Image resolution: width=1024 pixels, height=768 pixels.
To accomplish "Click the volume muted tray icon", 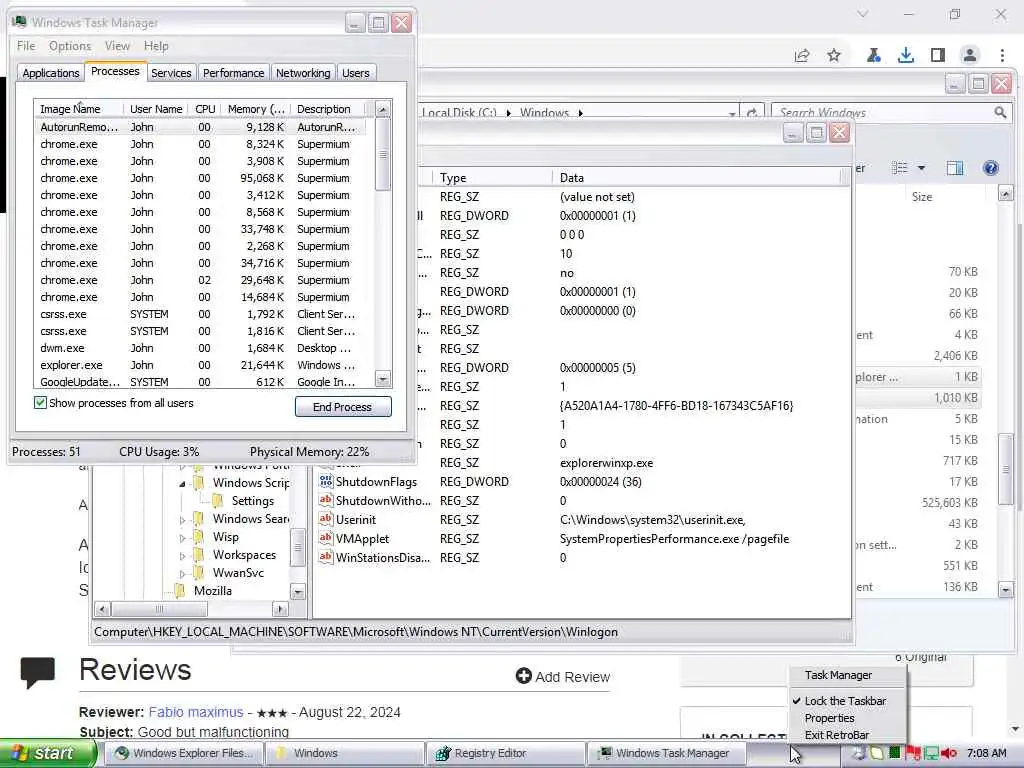I will pyautogui.click(x=949, y=753).
